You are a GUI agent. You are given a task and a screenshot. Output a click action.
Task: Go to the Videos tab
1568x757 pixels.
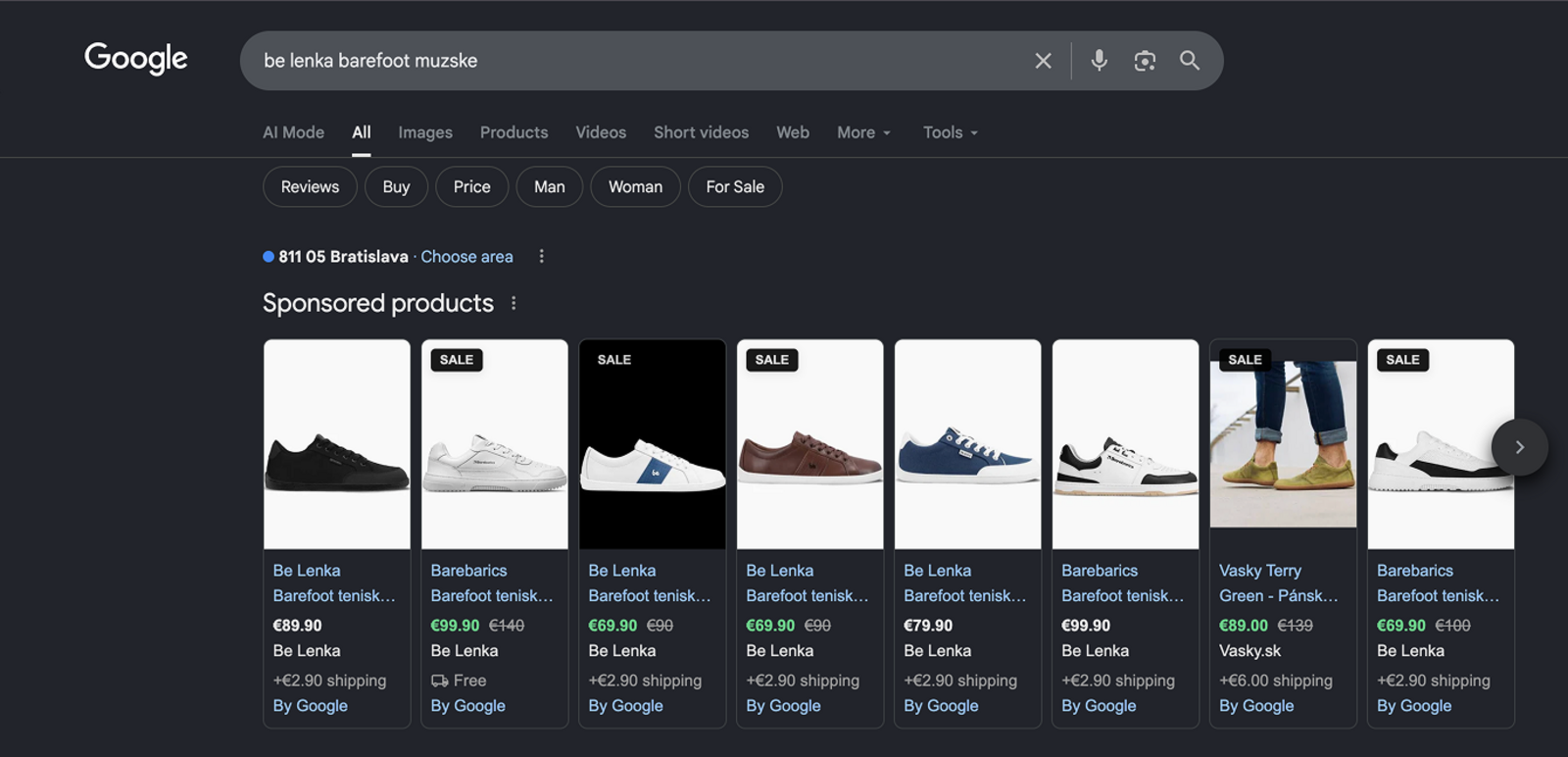(601, 132)
